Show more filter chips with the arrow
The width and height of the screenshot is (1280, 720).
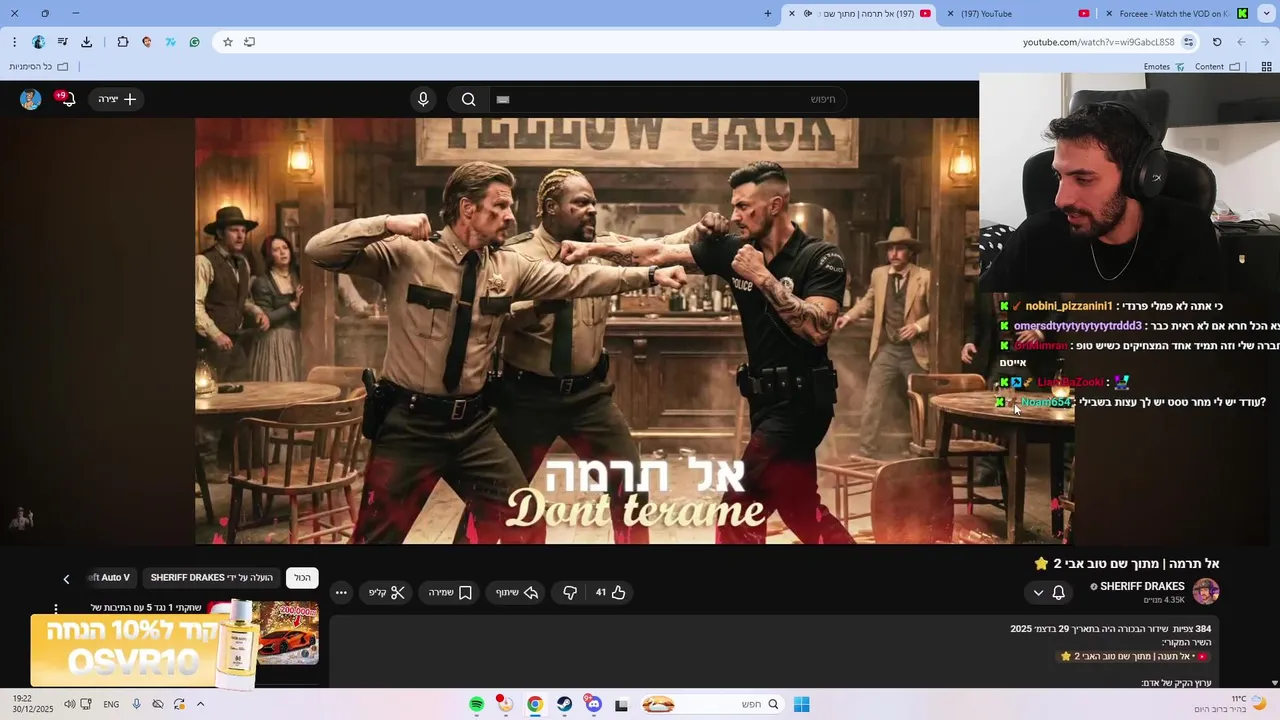(67, 578)
